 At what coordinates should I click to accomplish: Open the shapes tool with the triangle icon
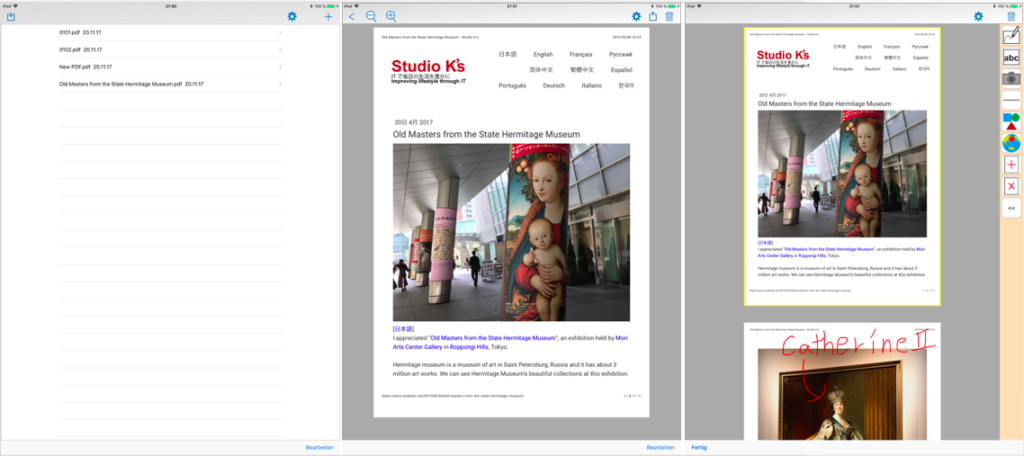[1010, 122]
